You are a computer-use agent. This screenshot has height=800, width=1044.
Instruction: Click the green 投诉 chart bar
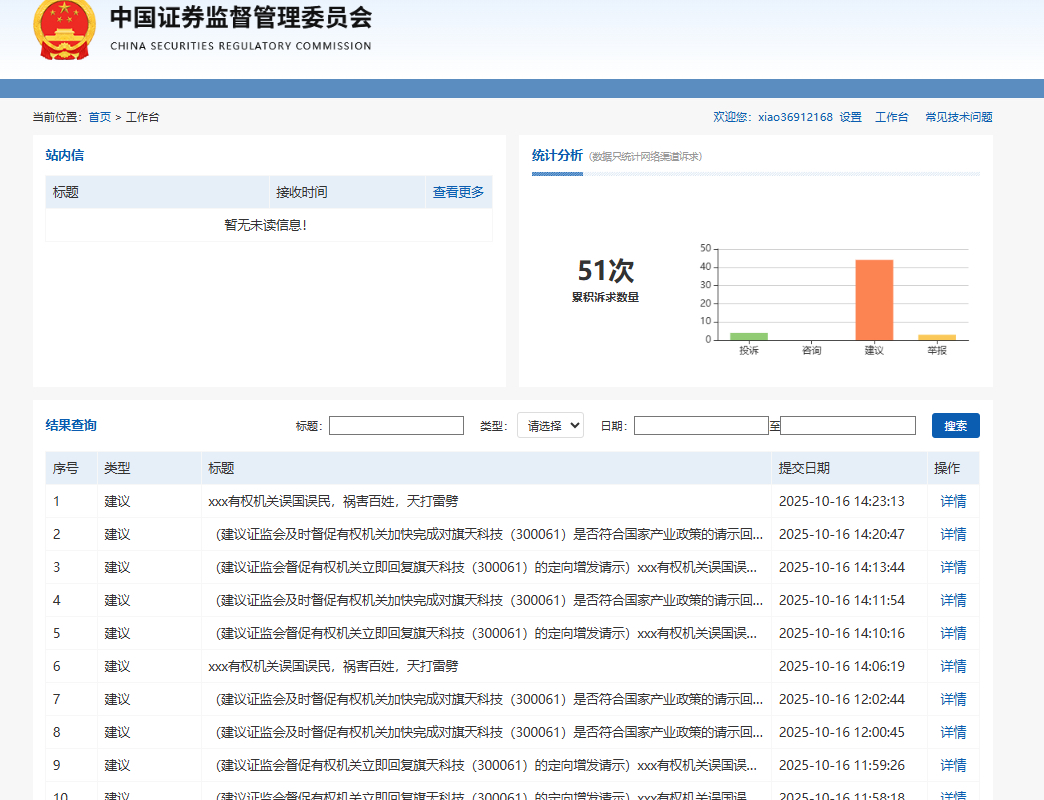(x=748, y=336)
